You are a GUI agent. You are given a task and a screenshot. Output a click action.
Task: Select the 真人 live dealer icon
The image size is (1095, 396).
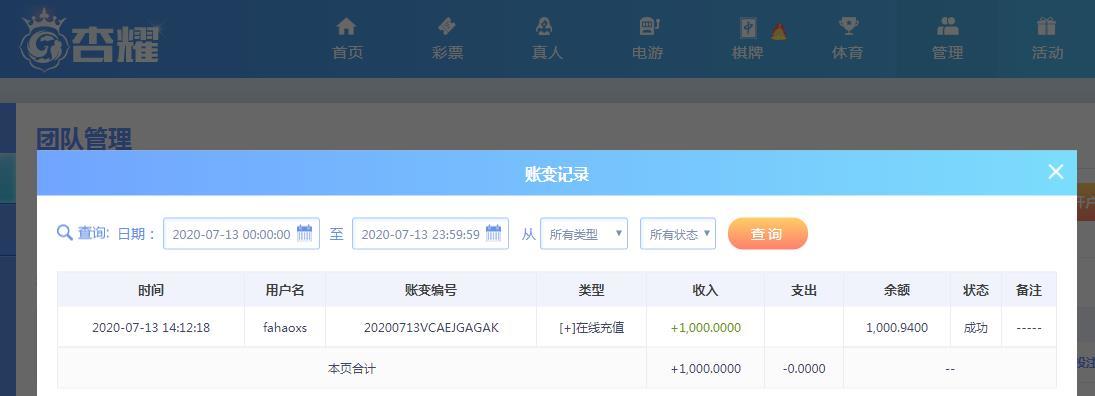[x=544, y=27]
